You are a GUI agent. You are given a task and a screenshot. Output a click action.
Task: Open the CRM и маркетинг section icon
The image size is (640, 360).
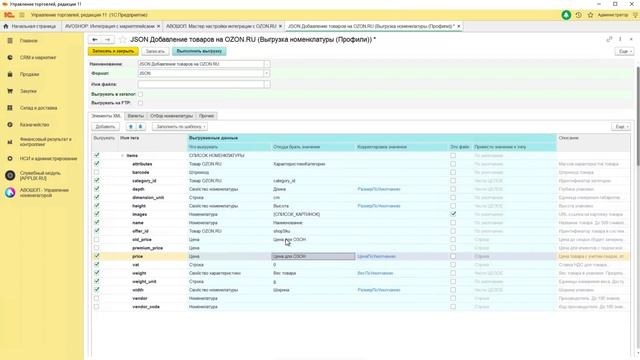[x=10, y=58]
